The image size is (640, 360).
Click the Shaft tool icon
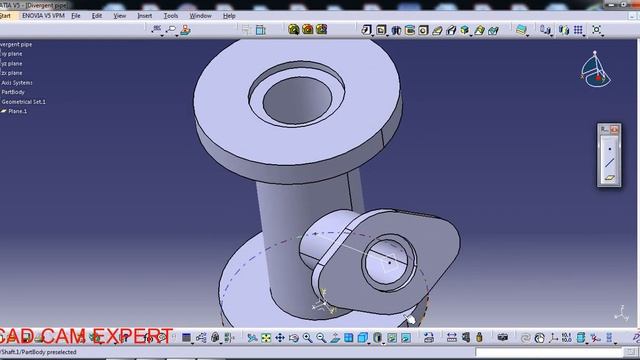[x=396, y=30]
